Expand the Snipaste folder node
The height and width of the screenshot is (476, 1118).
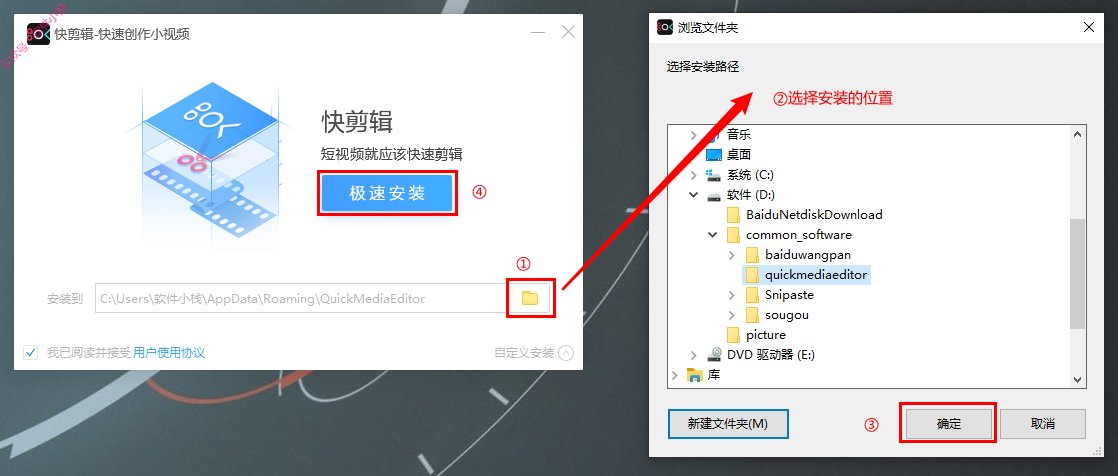coord(732,294)
